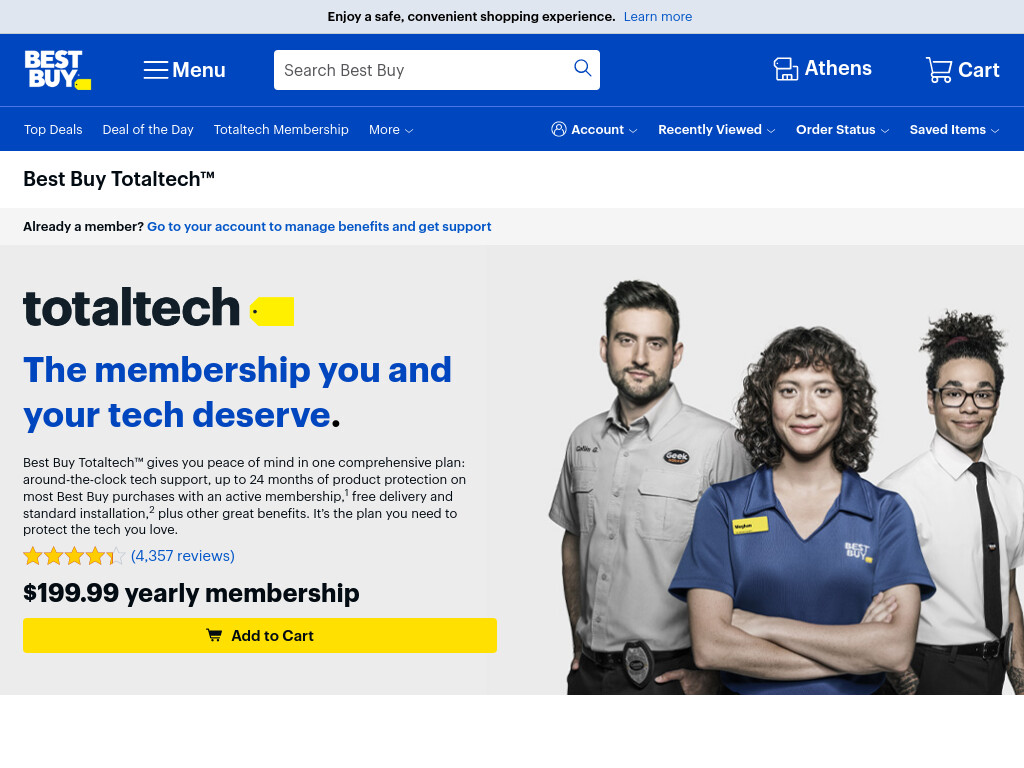
Task: Click the Best Buy logo
Action: point(57,70)
